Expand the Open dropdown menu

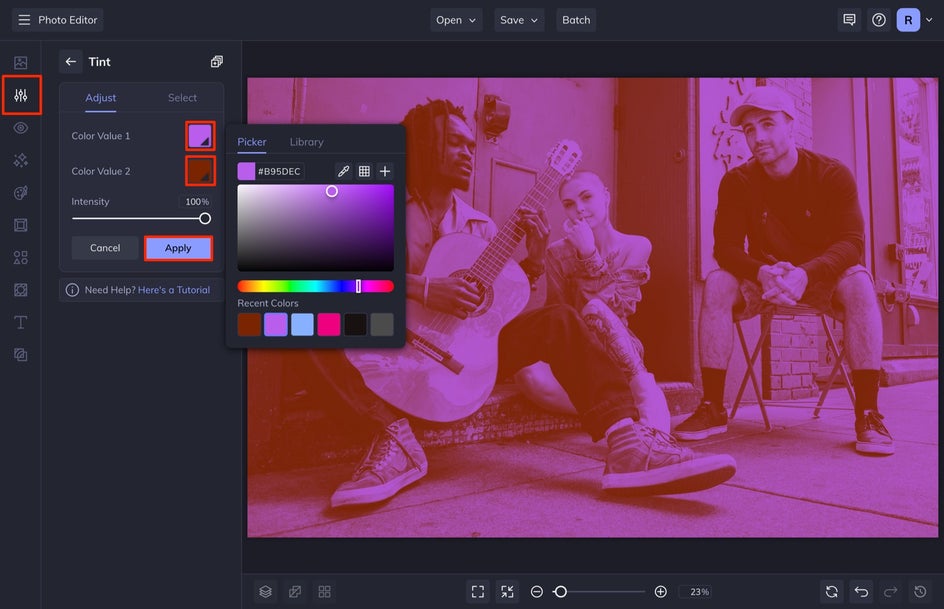[x=456, y=20]
